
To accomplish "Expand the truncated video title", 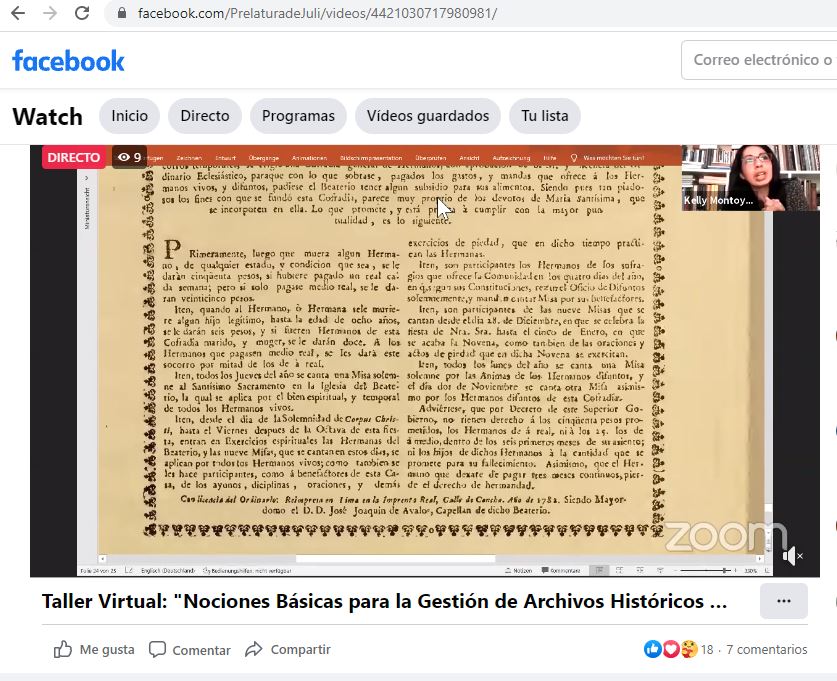I will point(384,602).
